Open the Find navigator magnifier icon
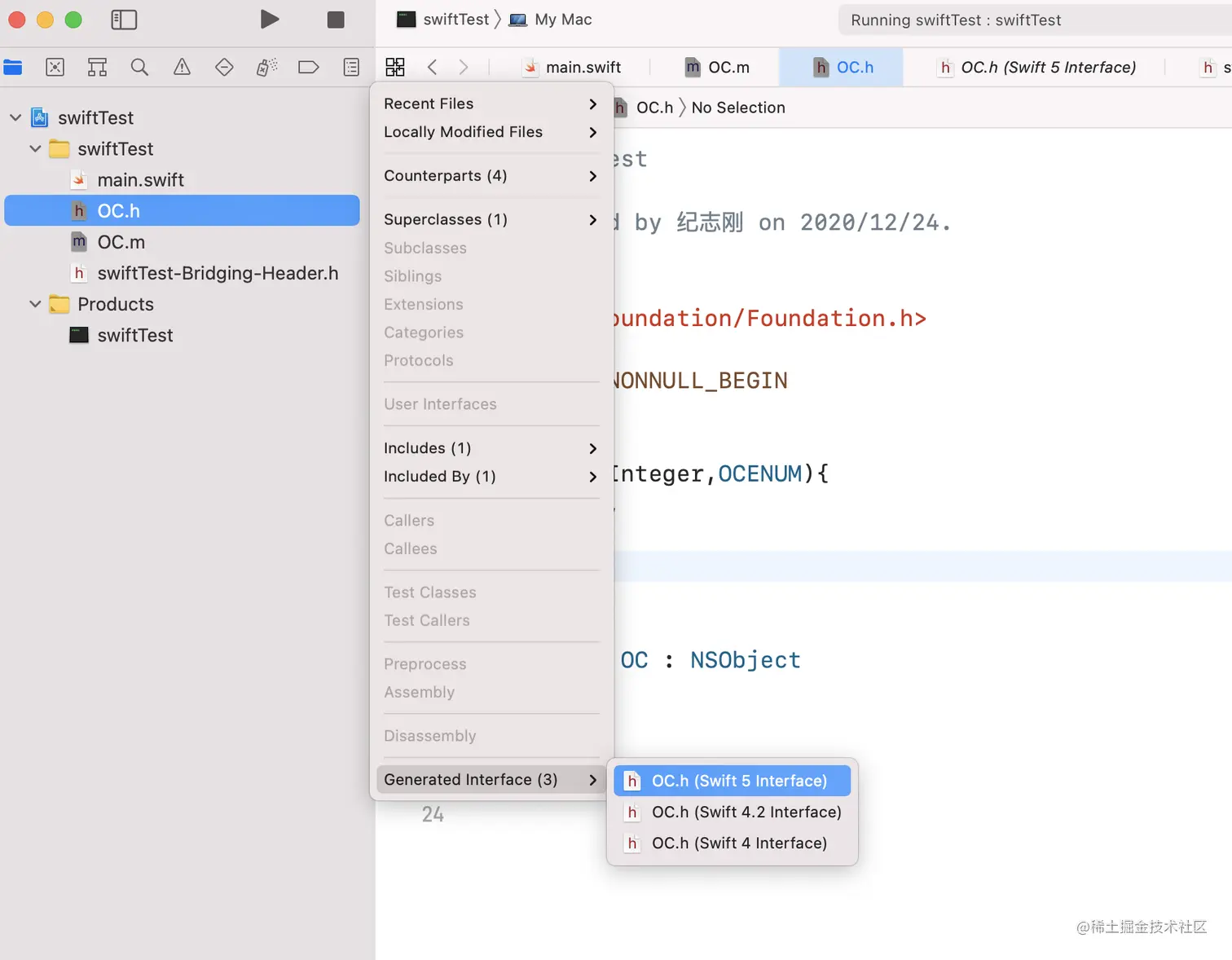Viewport: 1232px width, 960px height. (x=140, y=67)
